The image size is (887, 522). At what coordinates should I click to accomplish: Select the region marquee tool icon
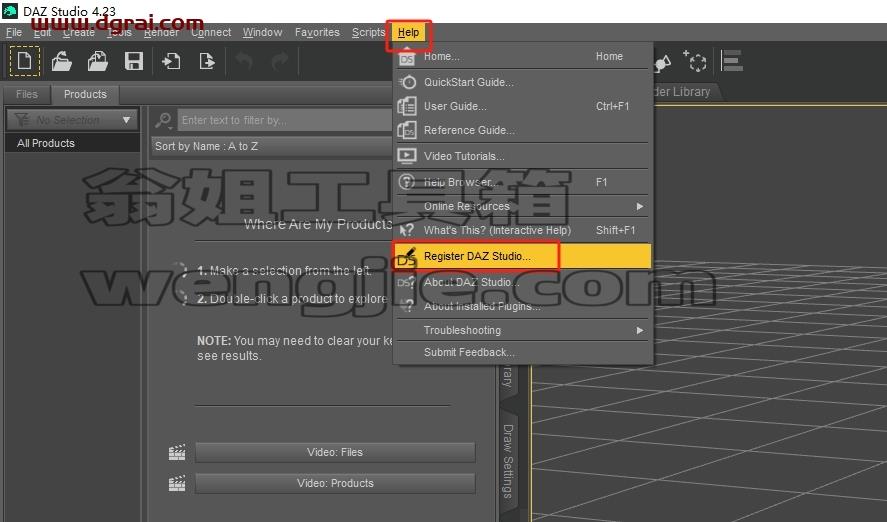695,61
